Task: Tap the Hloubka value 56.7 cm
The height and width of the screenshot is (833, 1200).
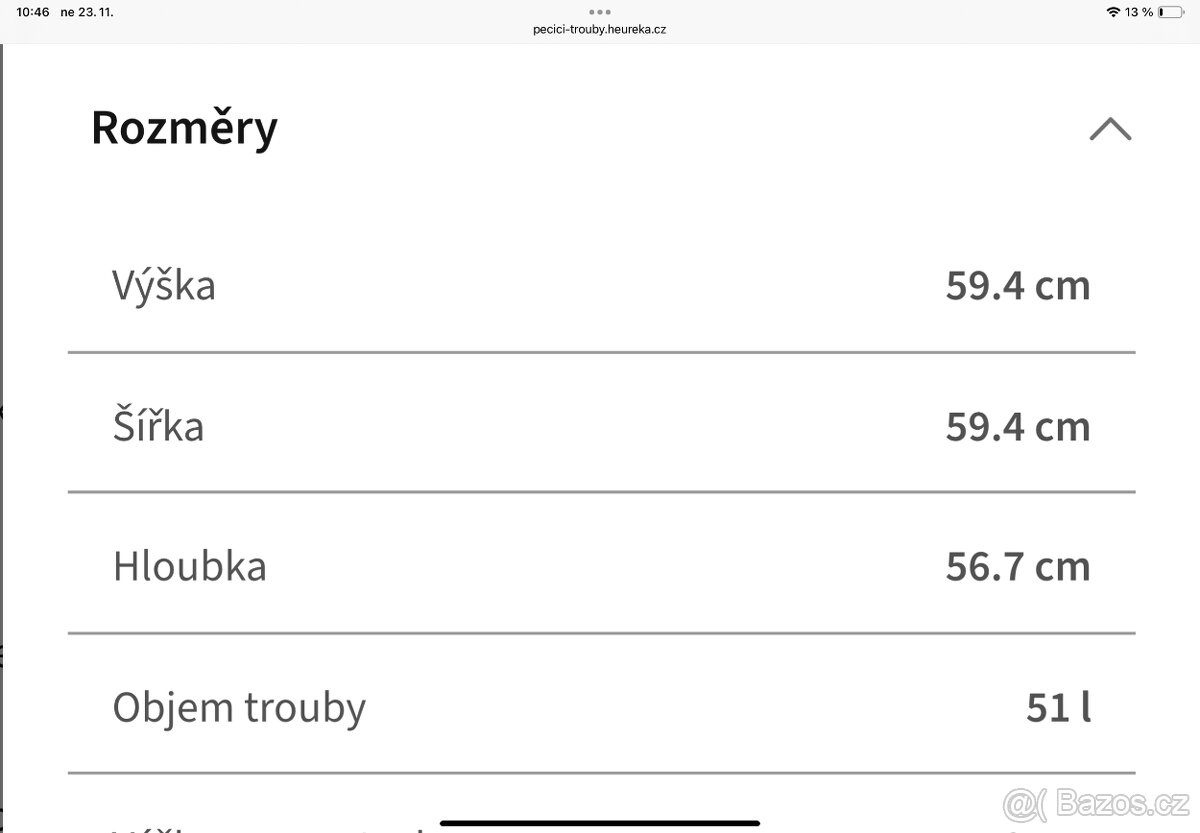Action: click(1019, 565)
